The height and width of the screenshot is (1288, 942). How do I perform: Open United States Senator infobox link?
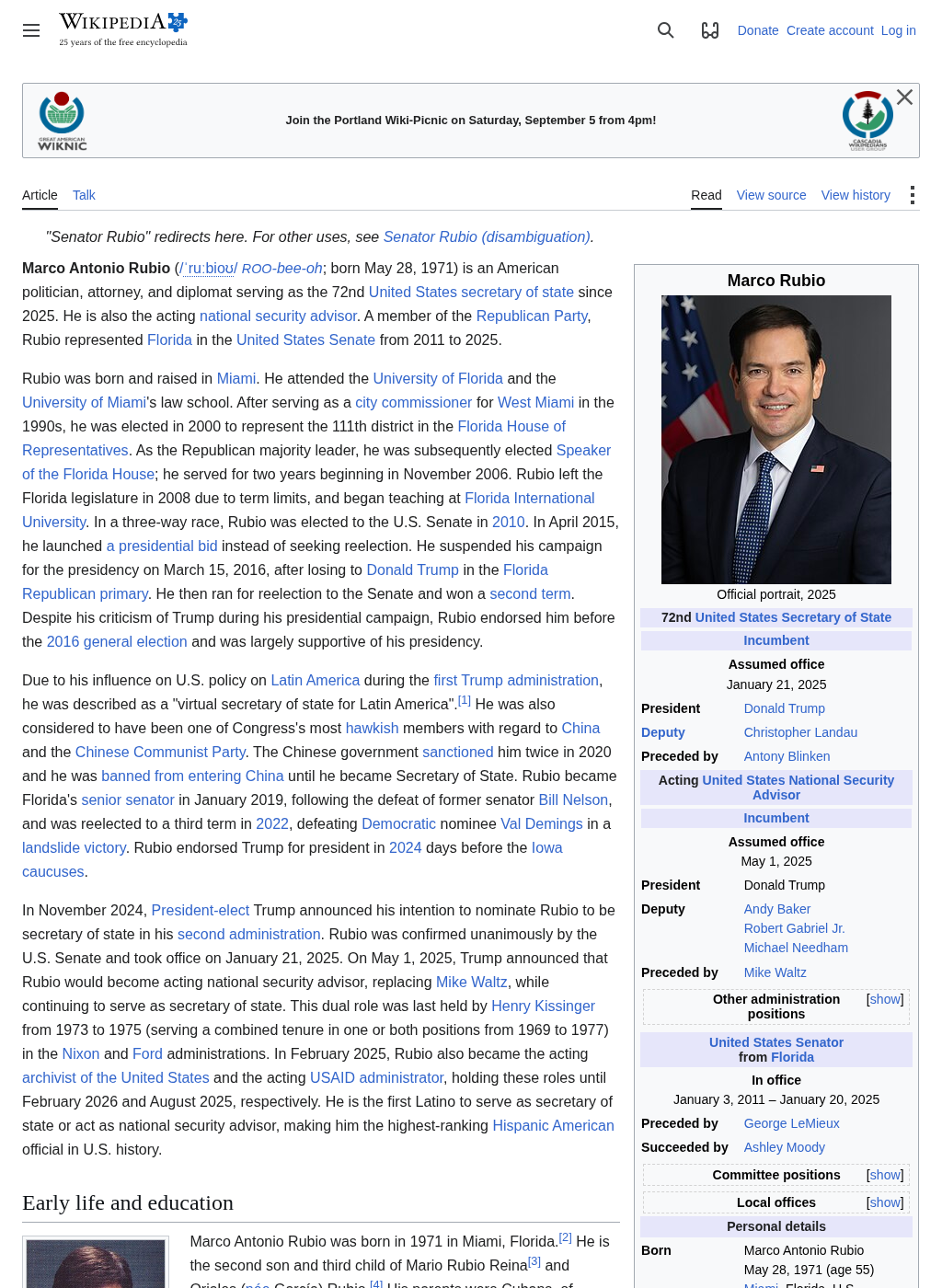click(x=776, y=1042)
